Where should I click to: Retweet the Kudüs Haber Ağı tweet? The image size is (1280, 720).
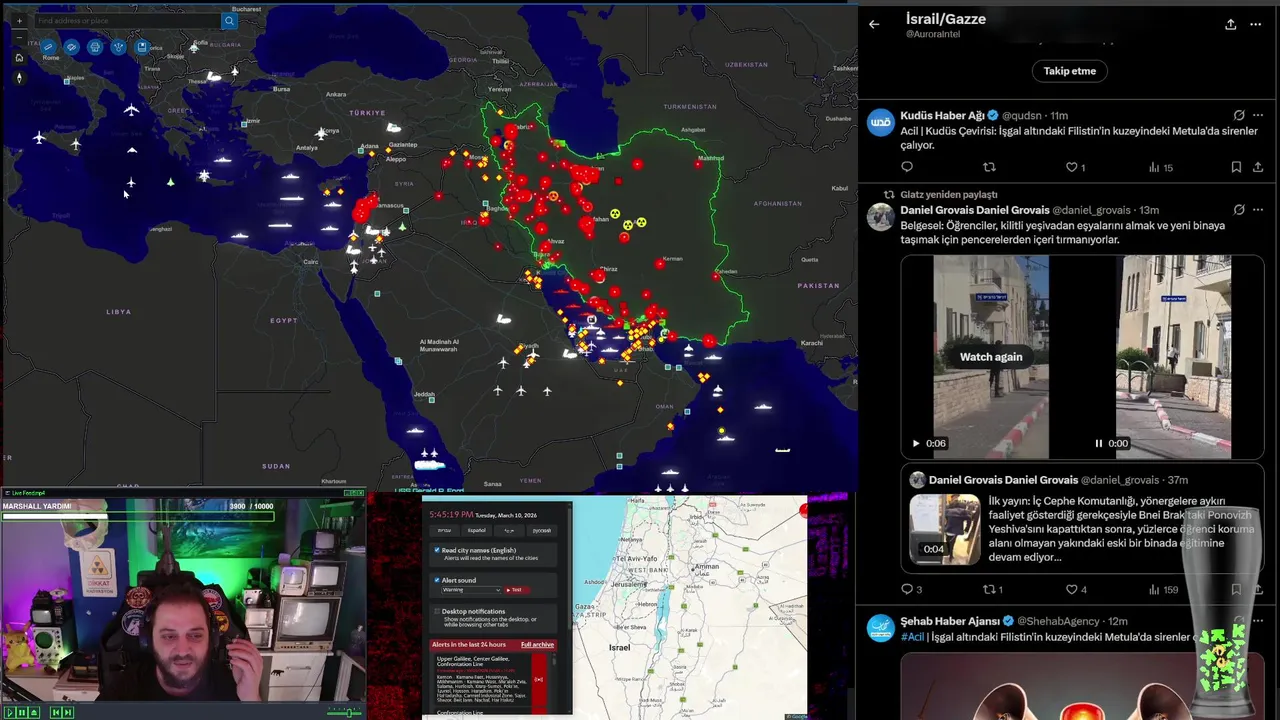989,167
